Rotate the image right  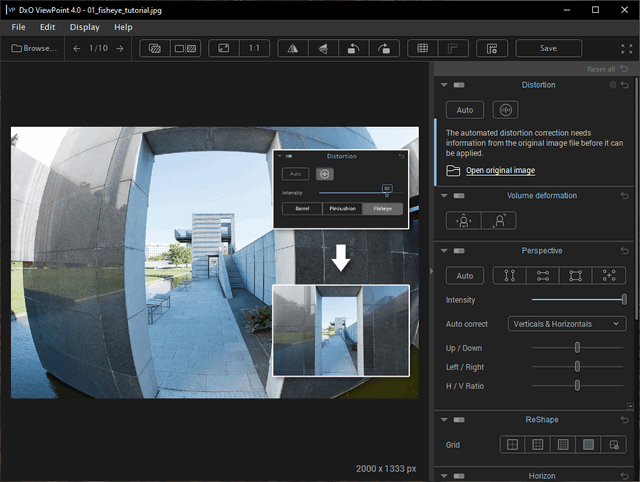click(385, 48)
